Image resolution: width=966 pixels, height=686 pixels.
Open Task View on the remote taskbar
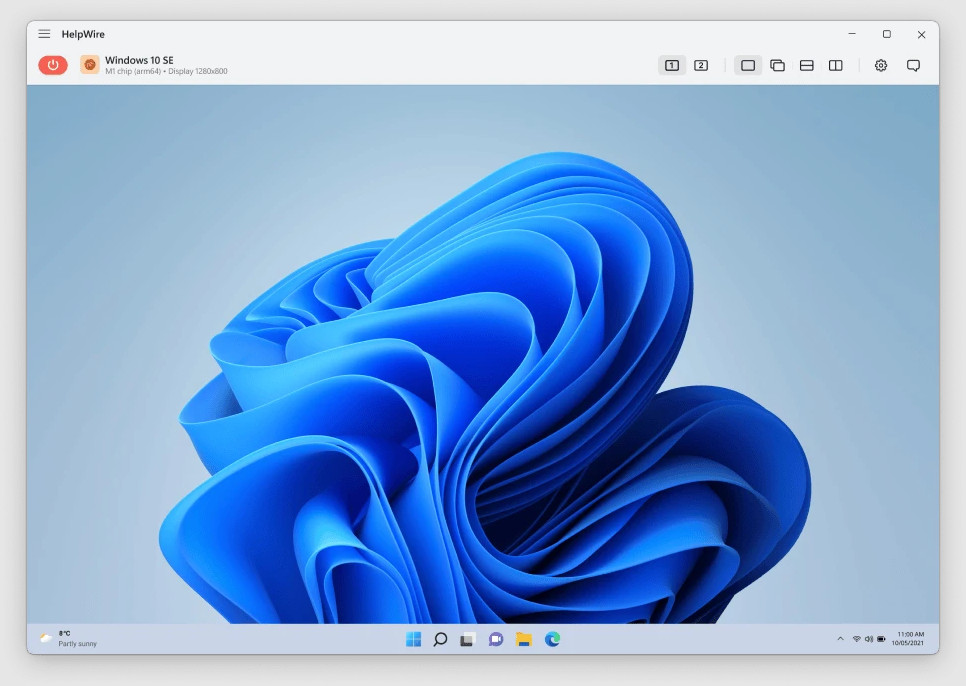(468, 640)
